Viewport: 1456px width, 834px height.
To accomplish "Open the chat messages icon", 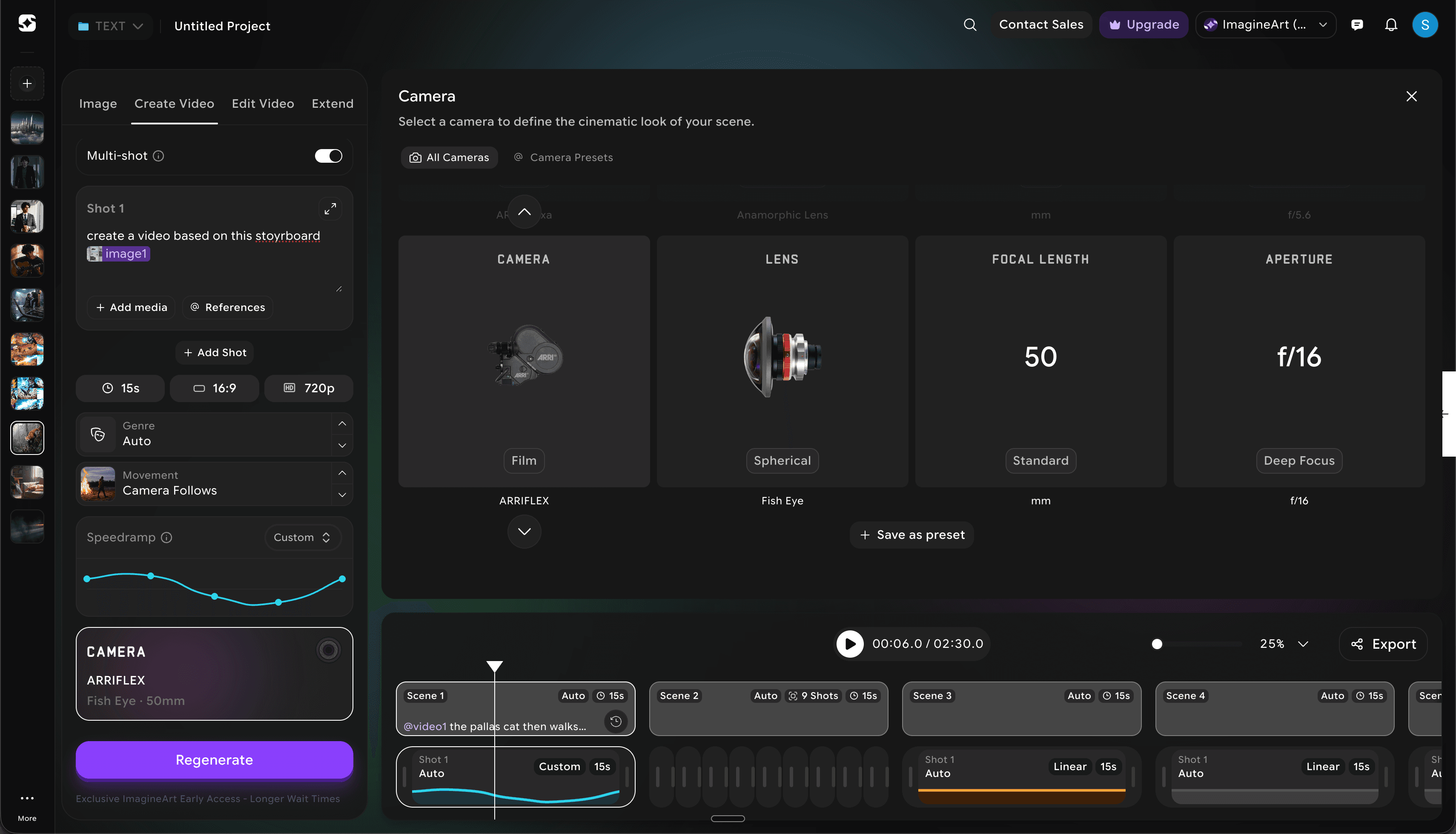I will [1356, 25].
